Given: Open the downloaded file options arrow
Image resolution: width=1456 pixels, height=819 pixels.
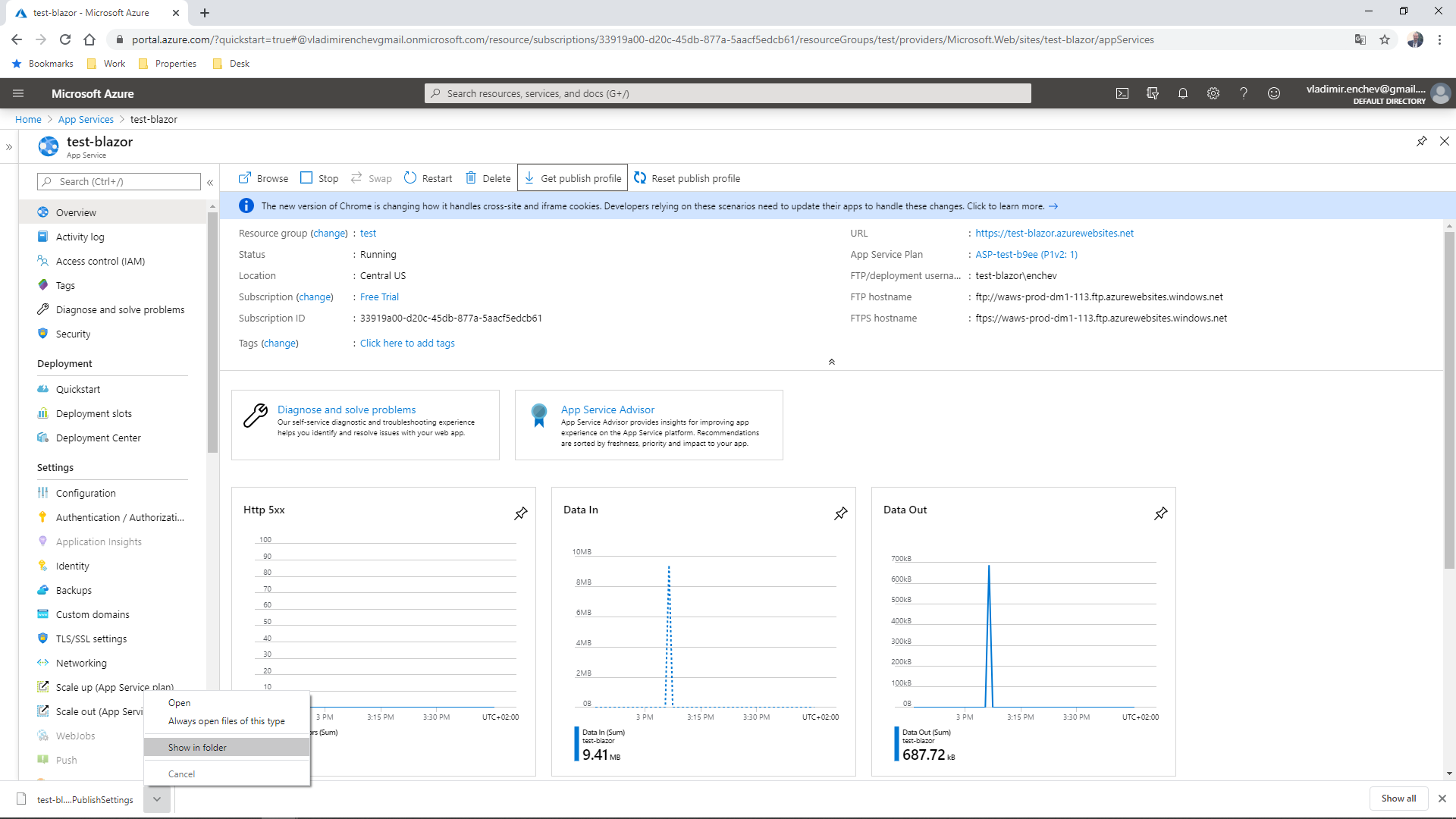Looking at the screenshot, I should (x=156, y=799).
